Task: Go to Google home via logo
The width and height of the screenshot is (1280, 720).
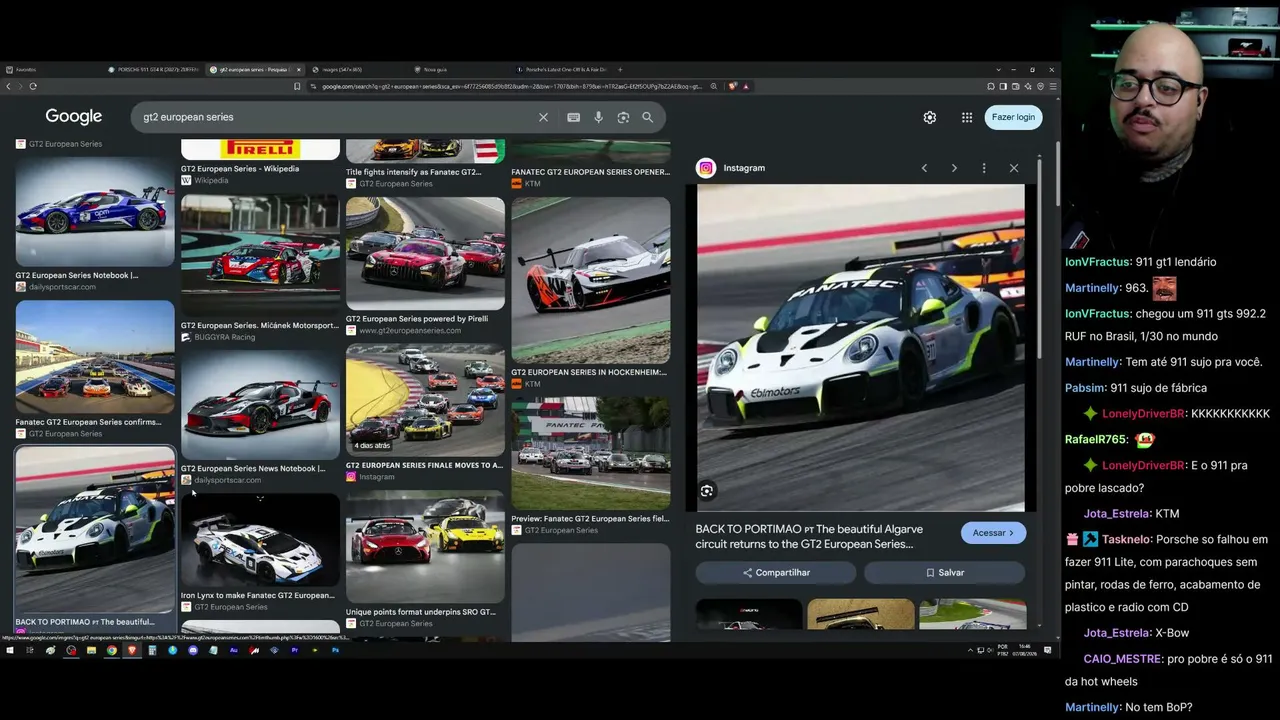Action: coord(74,117)
